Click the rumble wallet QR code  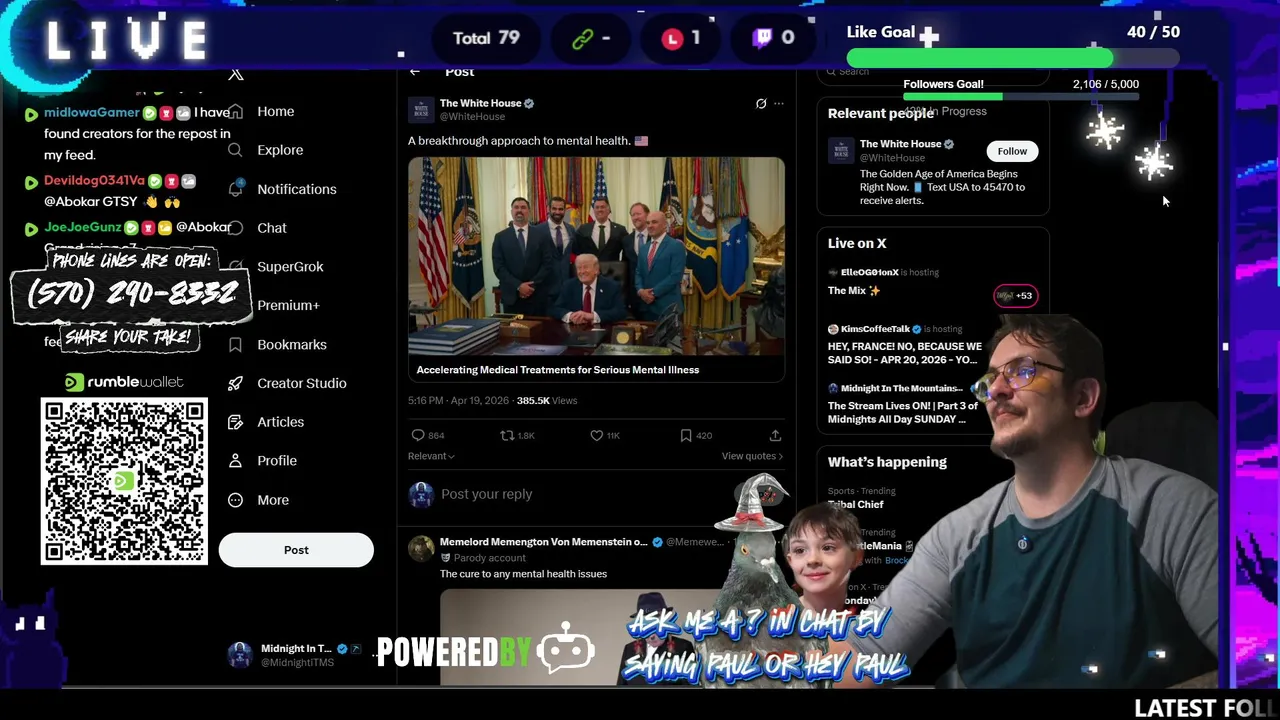pyautogui.click(x=124, y=481)
